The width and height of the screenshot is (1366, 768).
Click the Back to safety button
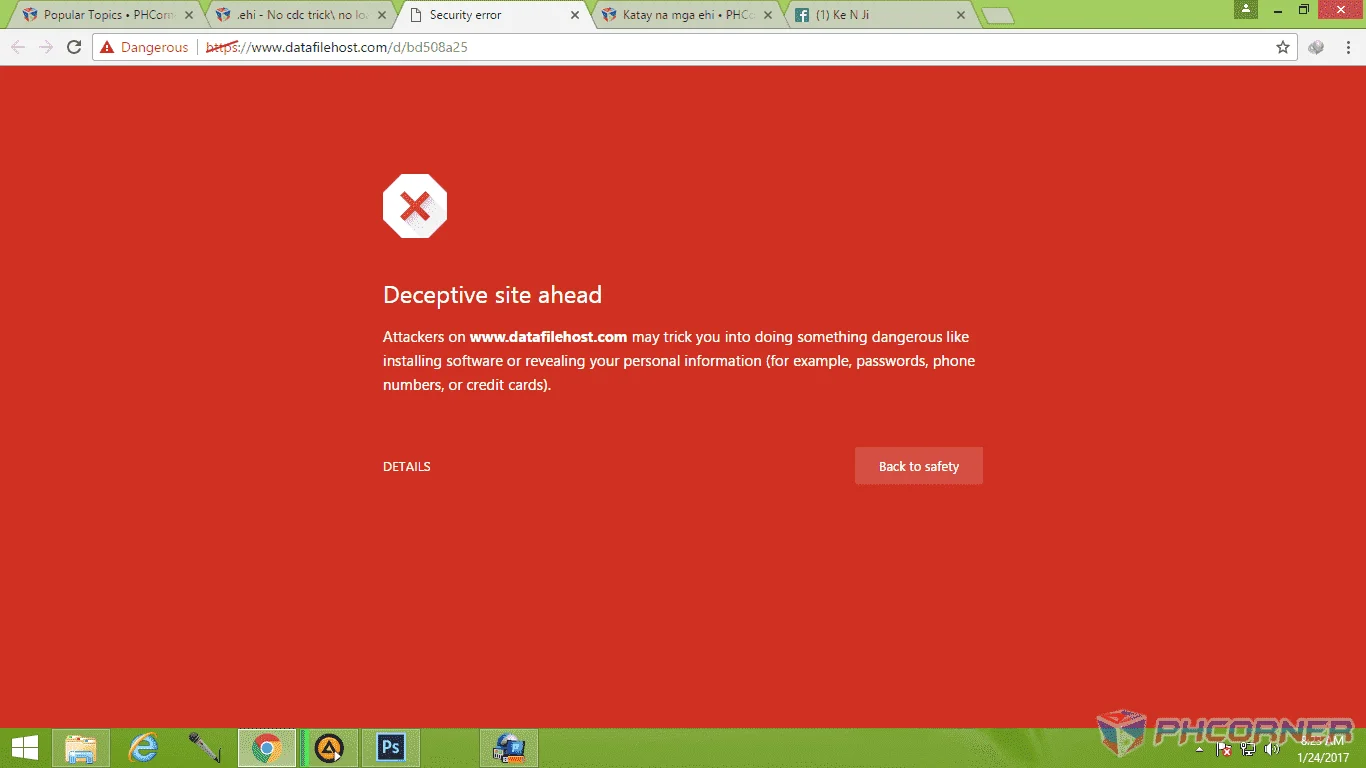coord(918,466)
